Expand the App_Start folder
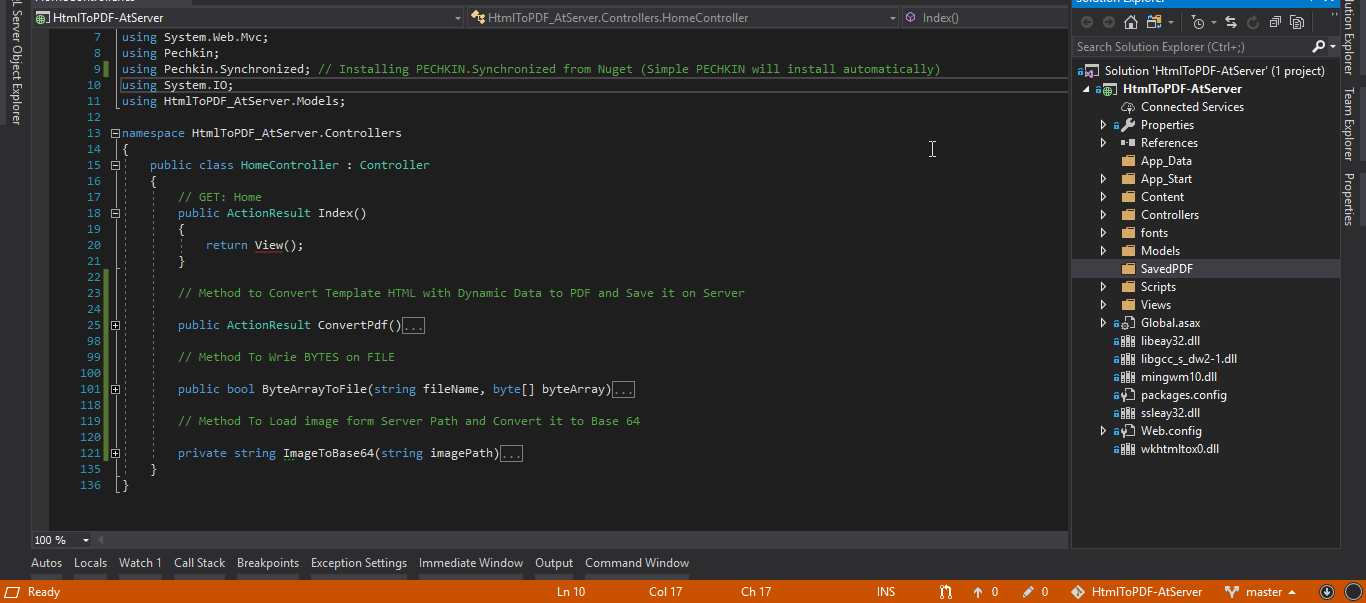1366x603 pixels. click(x=1103, y=179)
